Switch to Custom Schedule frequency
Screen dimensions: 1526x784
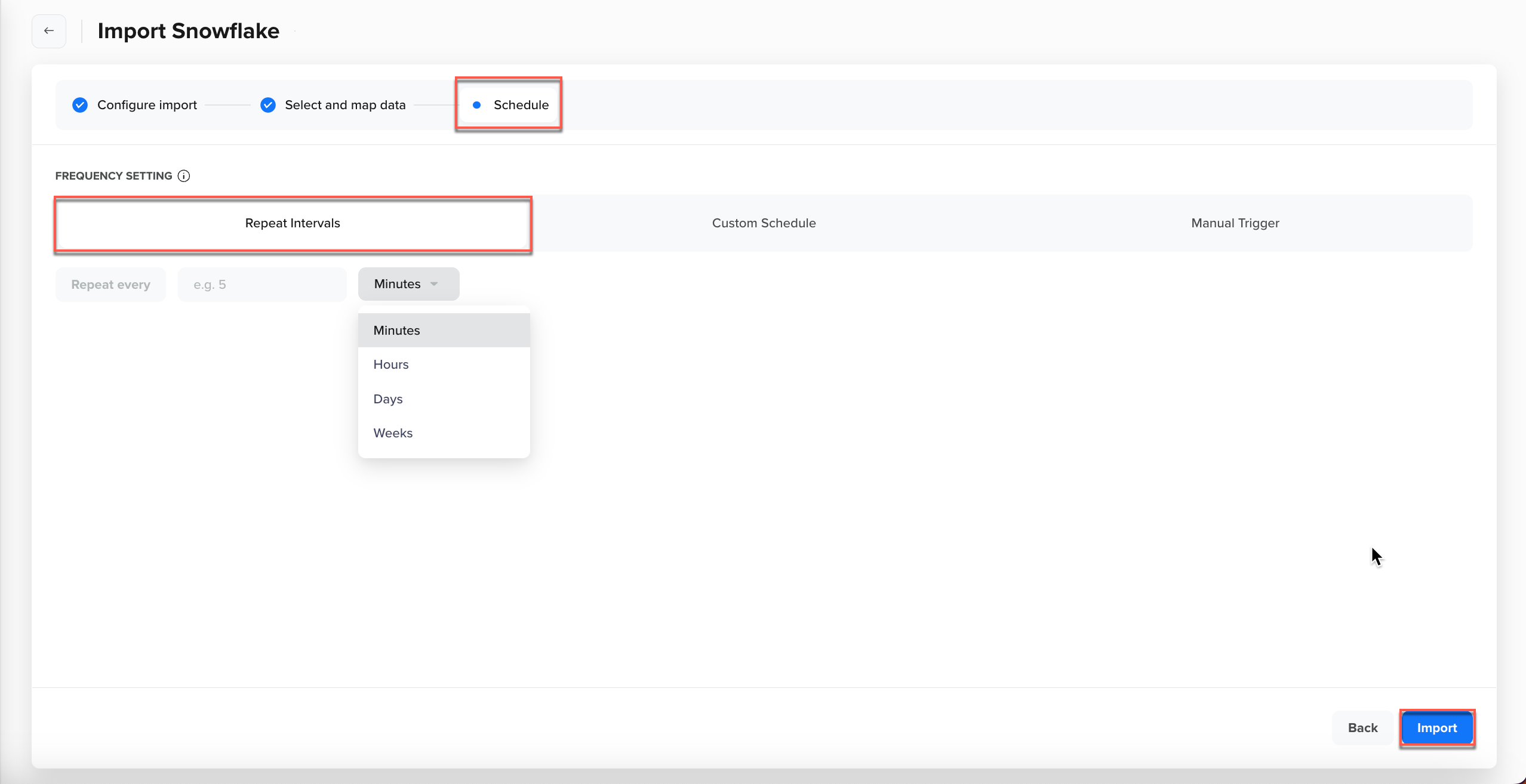pyautogui.click(x=764, y=223)
